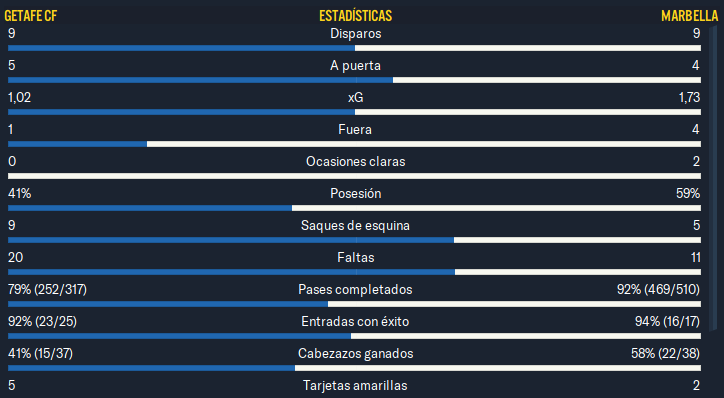Click the Ocasiones claras label

coord(356,161)
